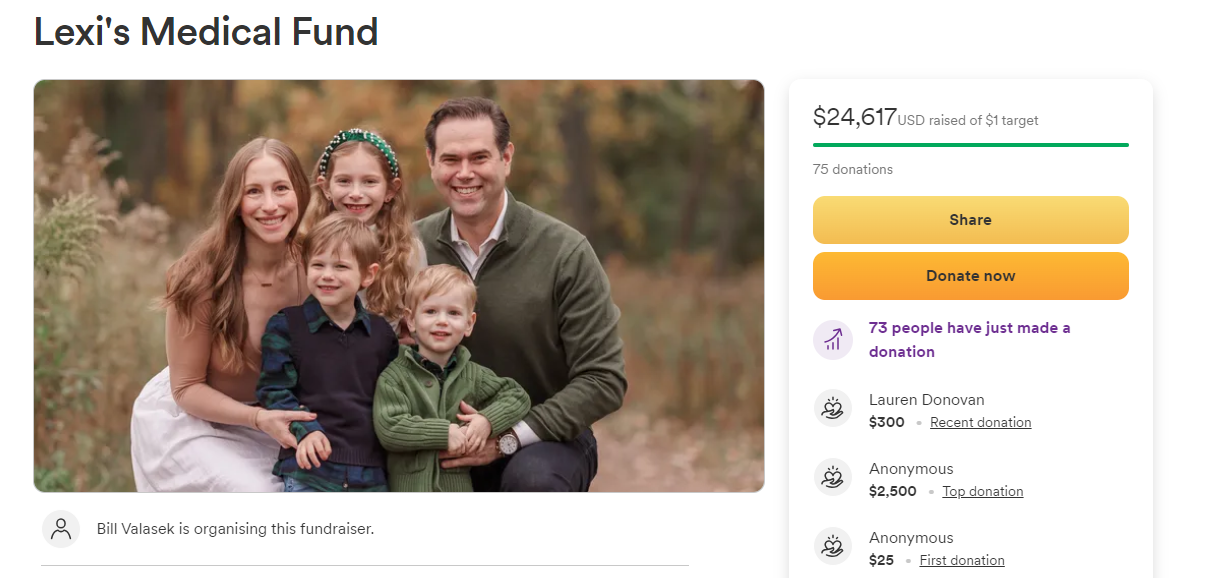Click the heart-hands icon beside Lauren Donovan
Image resolution: width=1206 pixels, height=578 pixels.
point(833,409)
